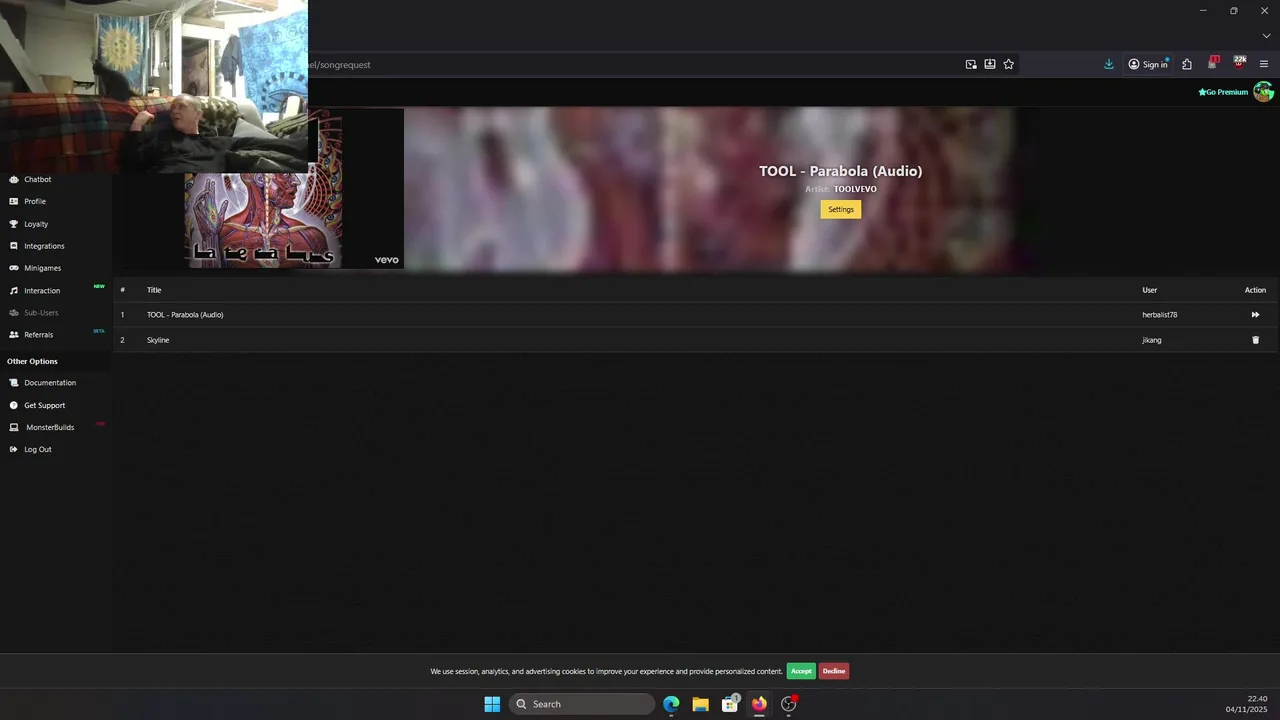
Task: Open picture-in-picture icon in address bar
Action: click(971, 64)
